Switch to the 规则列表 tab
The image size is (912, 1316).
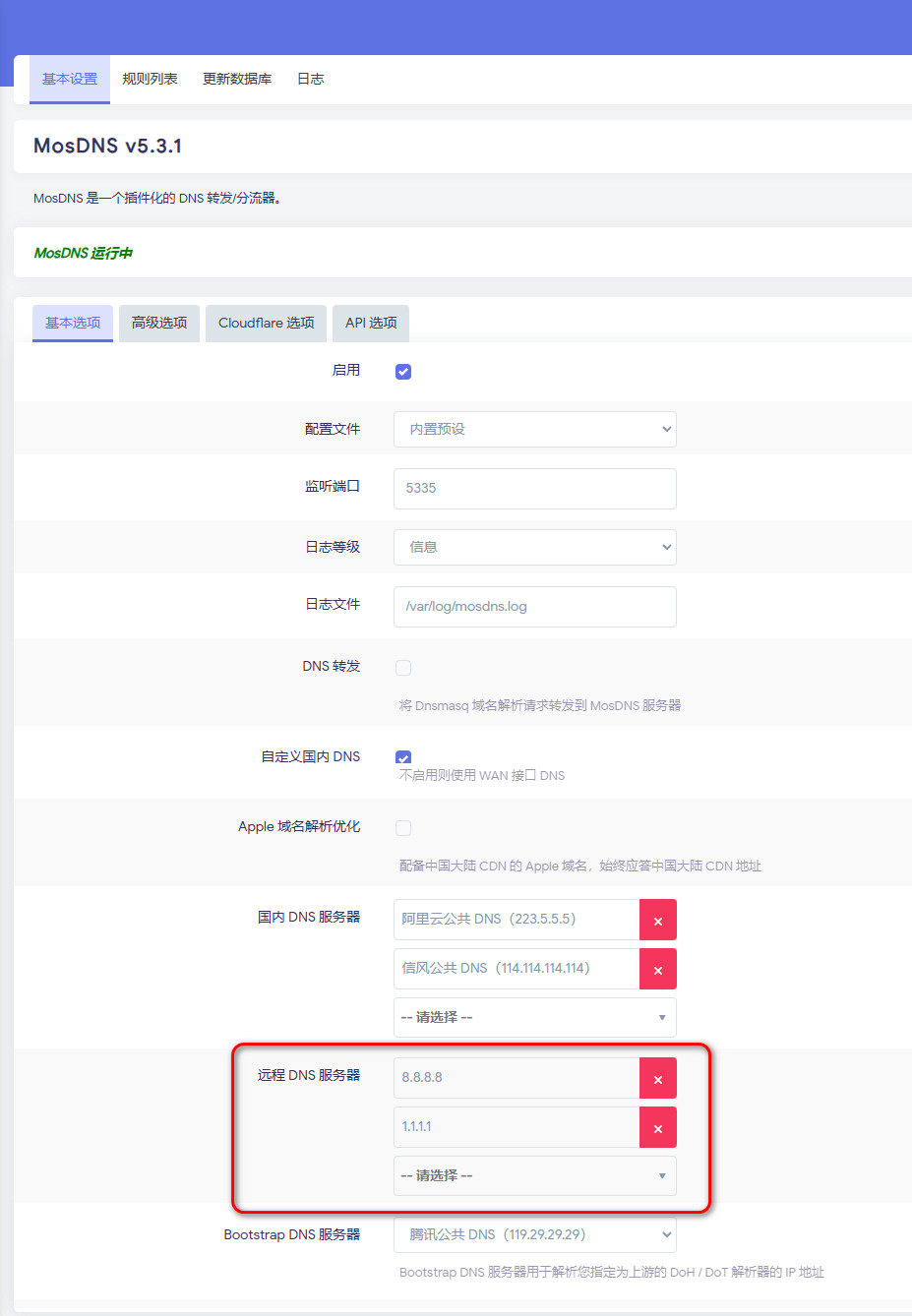tap(150, 79)
